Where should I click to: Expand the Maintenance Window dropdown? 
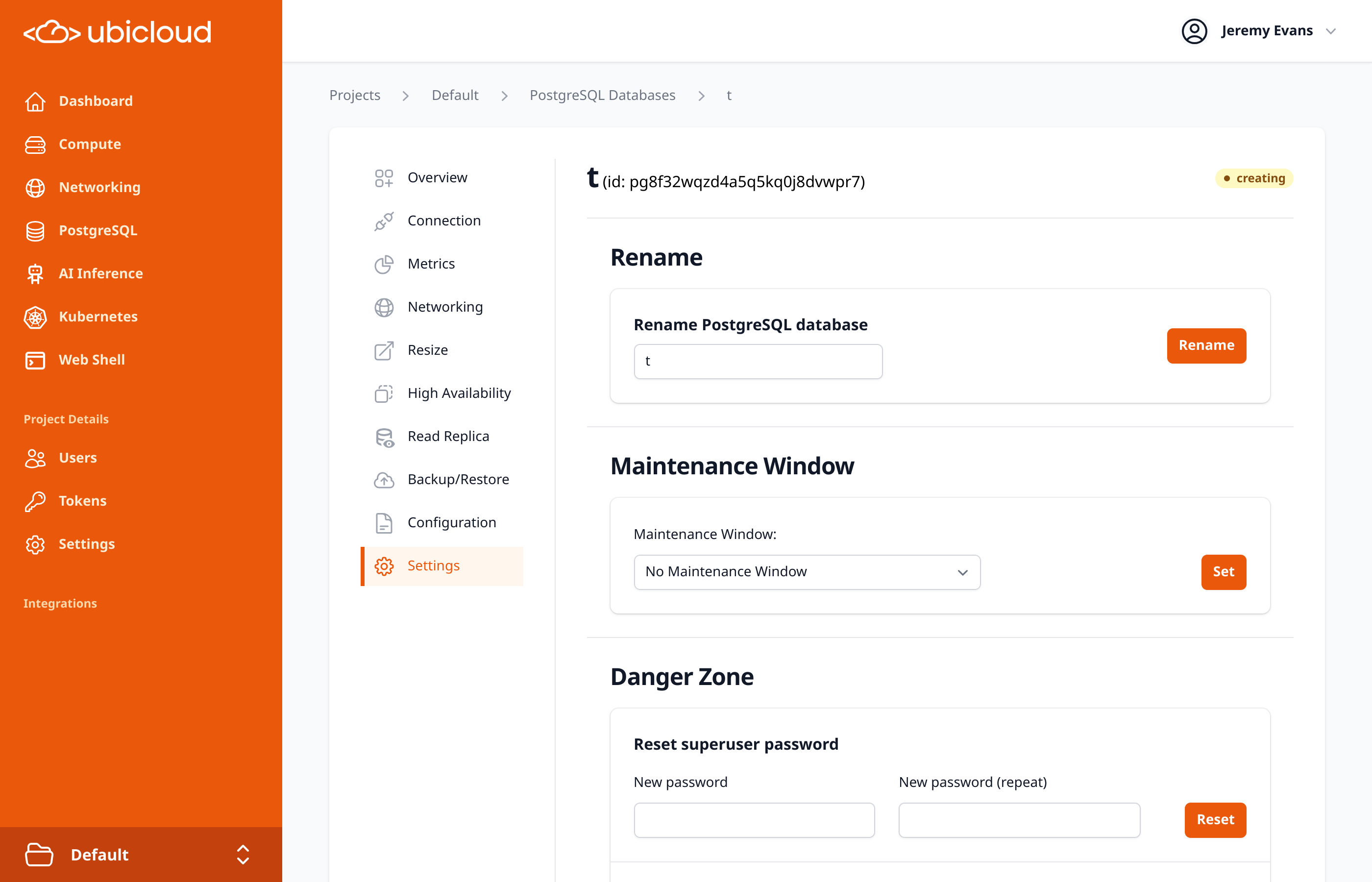pyautogui.click(x=806, y=571)
